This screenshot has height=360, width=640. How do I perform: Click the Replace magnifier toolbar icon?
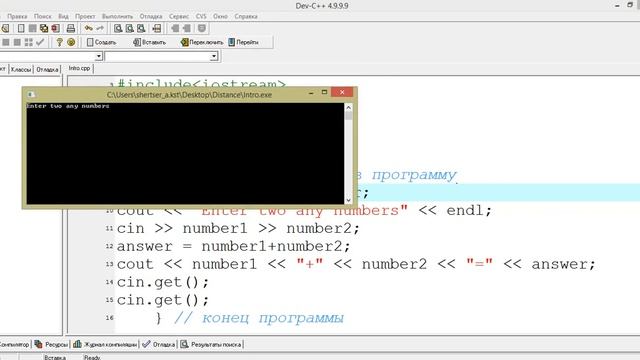coord(129,28)
